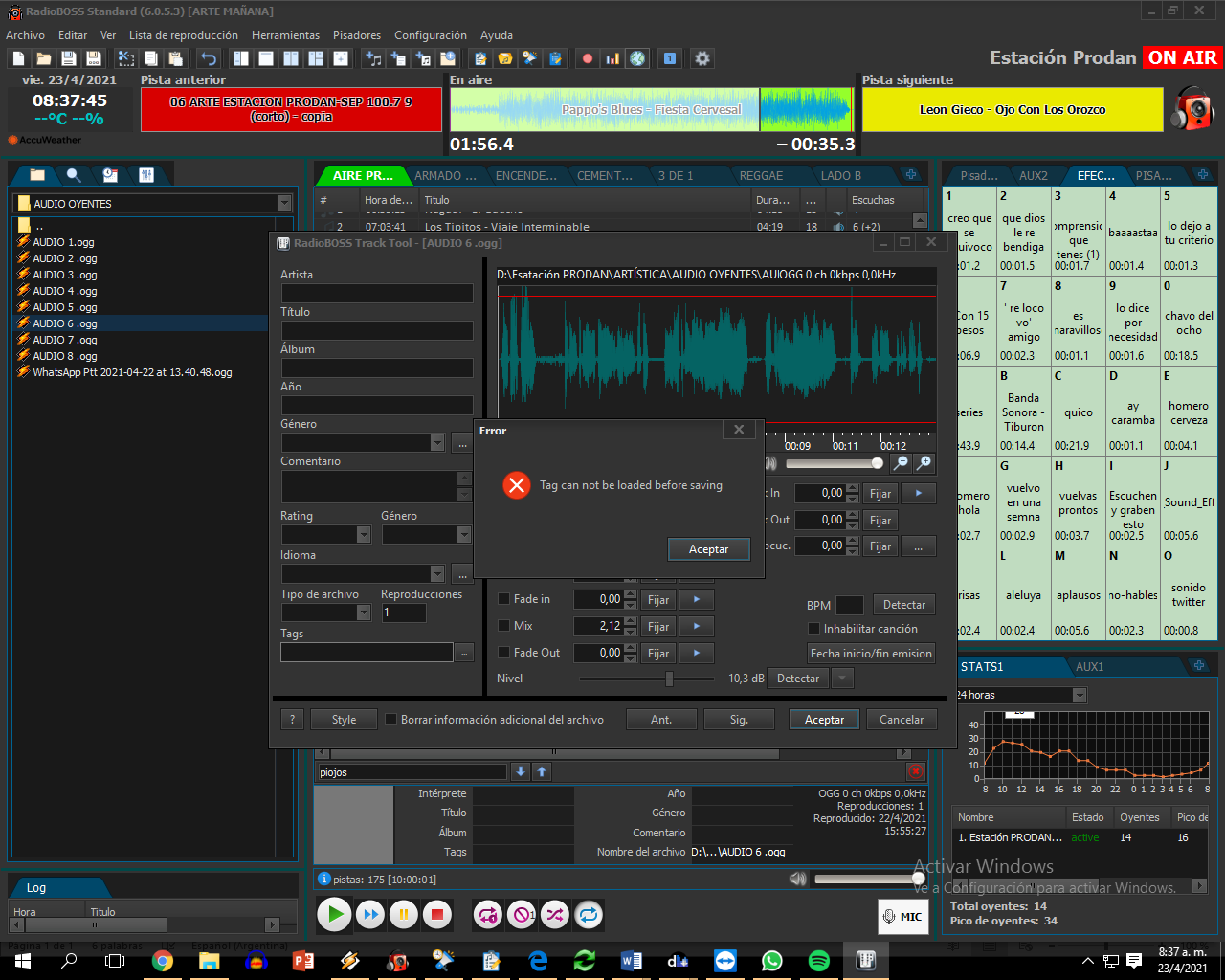Open playlist with the folder toolbar icon
Viewport: 1225px width, 980px height.
(x=43, y=58)
